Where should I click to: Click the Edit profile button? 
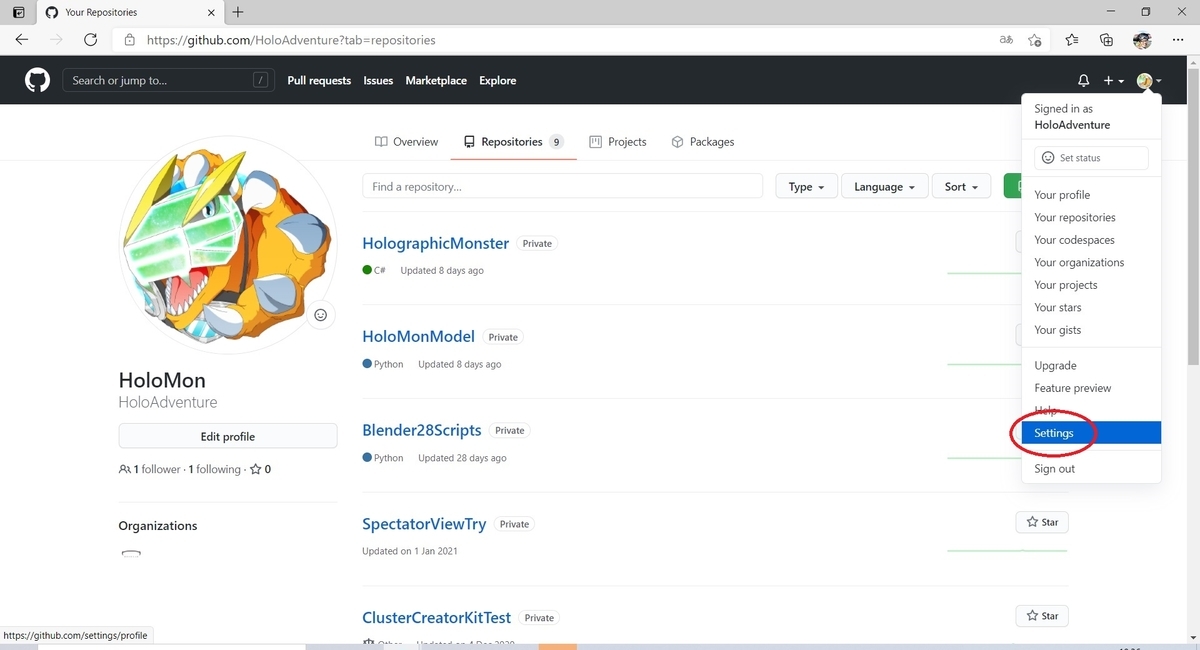pyautogui.click(x=227, y=436)
